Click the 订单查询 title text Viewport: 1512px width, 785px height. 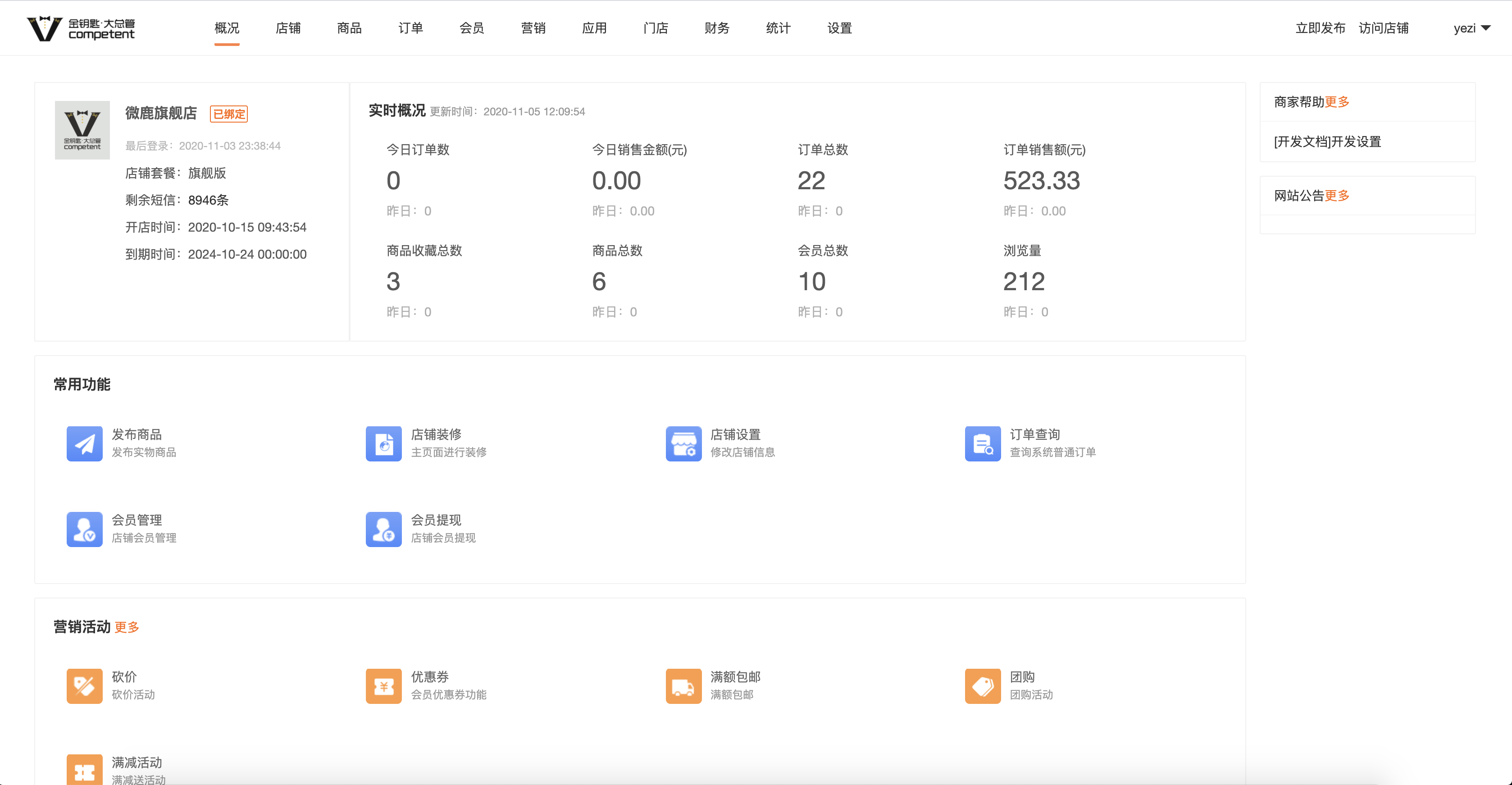[x=1035, y=434]
